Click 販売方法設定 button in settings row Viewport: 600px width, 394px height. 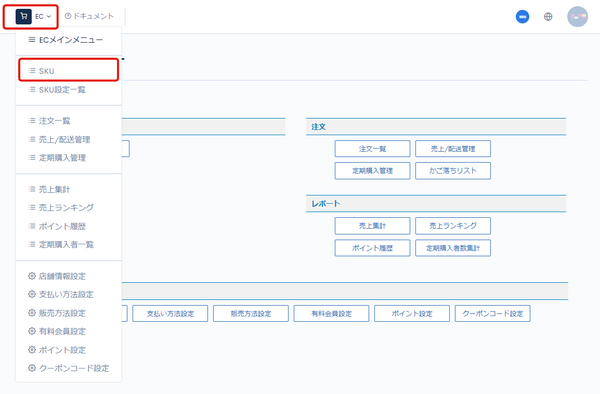point(251,314)
